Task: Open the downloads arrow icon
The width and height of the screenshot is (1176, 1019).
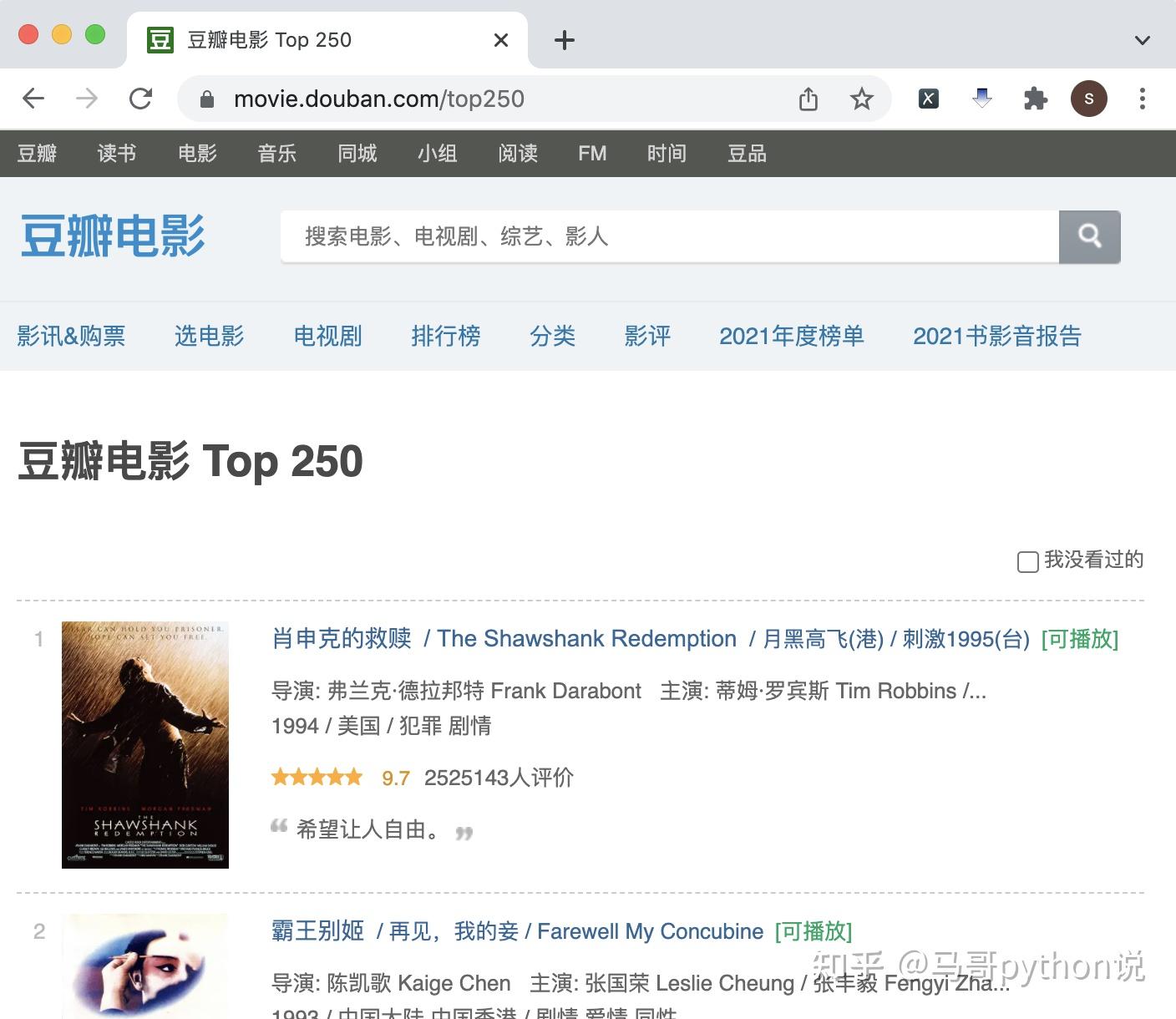Action: [x=981, y=99]
